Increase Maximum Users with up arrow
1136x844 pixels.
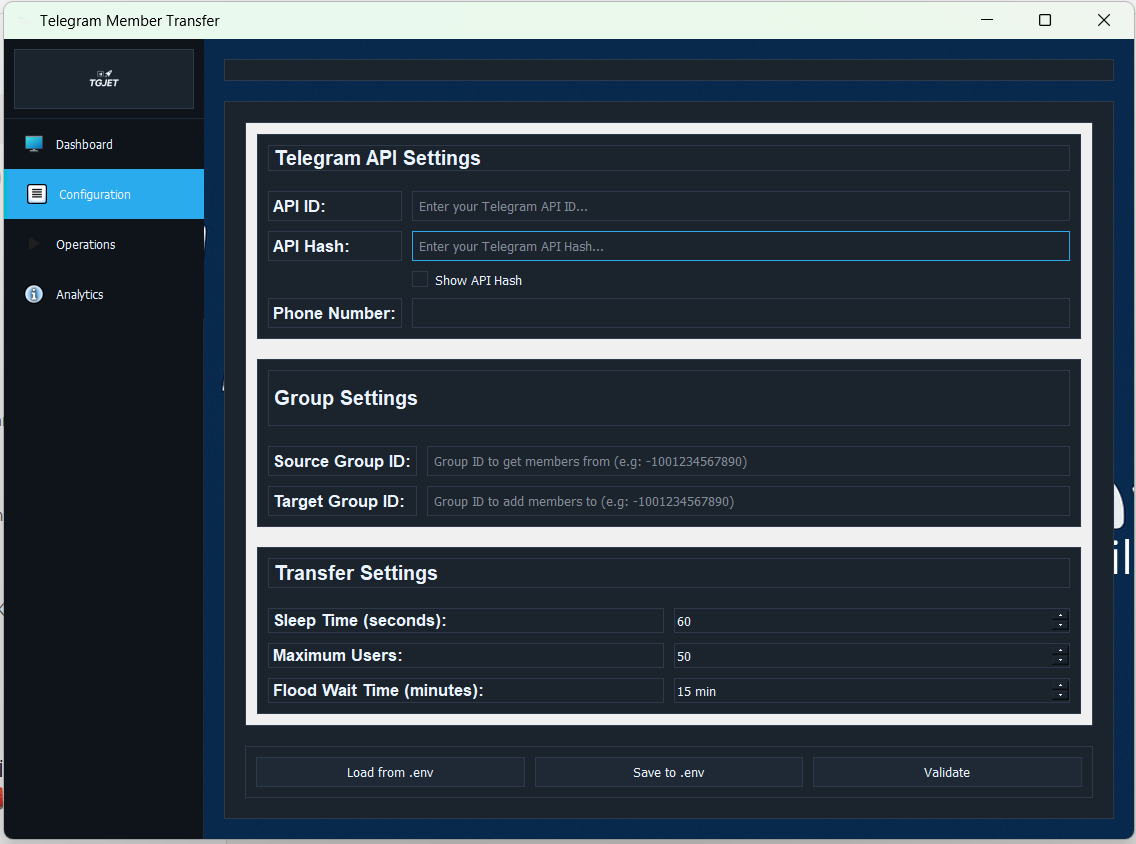point(1061,650)
